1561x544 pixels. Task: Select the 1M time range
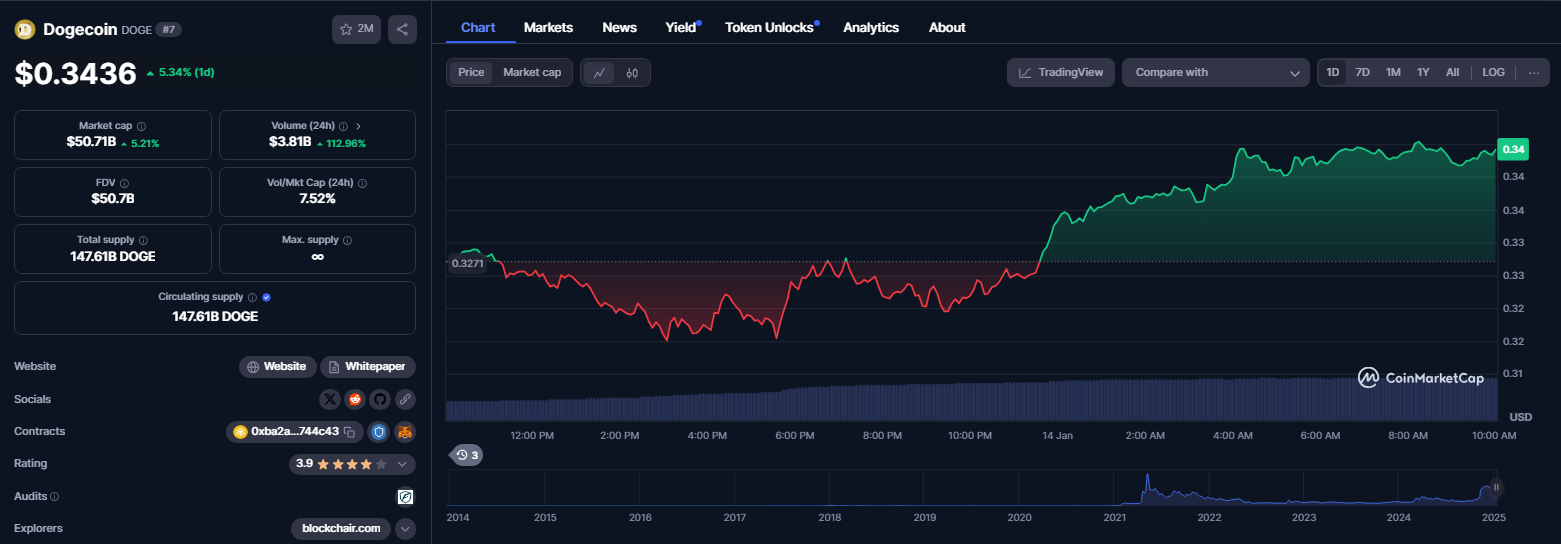pyautogui.click(x=1393, y=72)
